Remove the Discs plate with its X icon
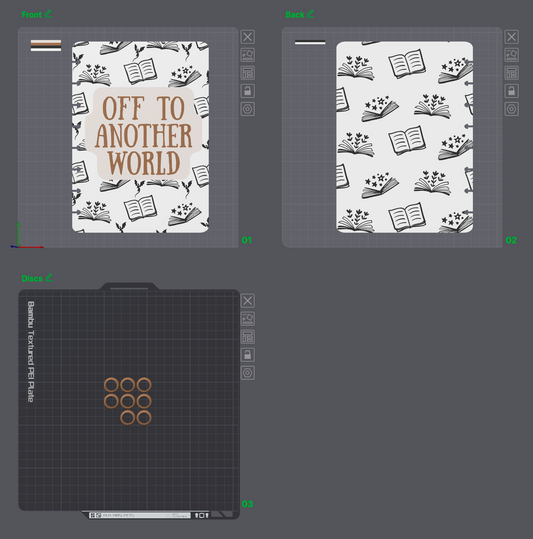Image resolution: width=533 pixels, height=539 pixels. coord(247,301)
